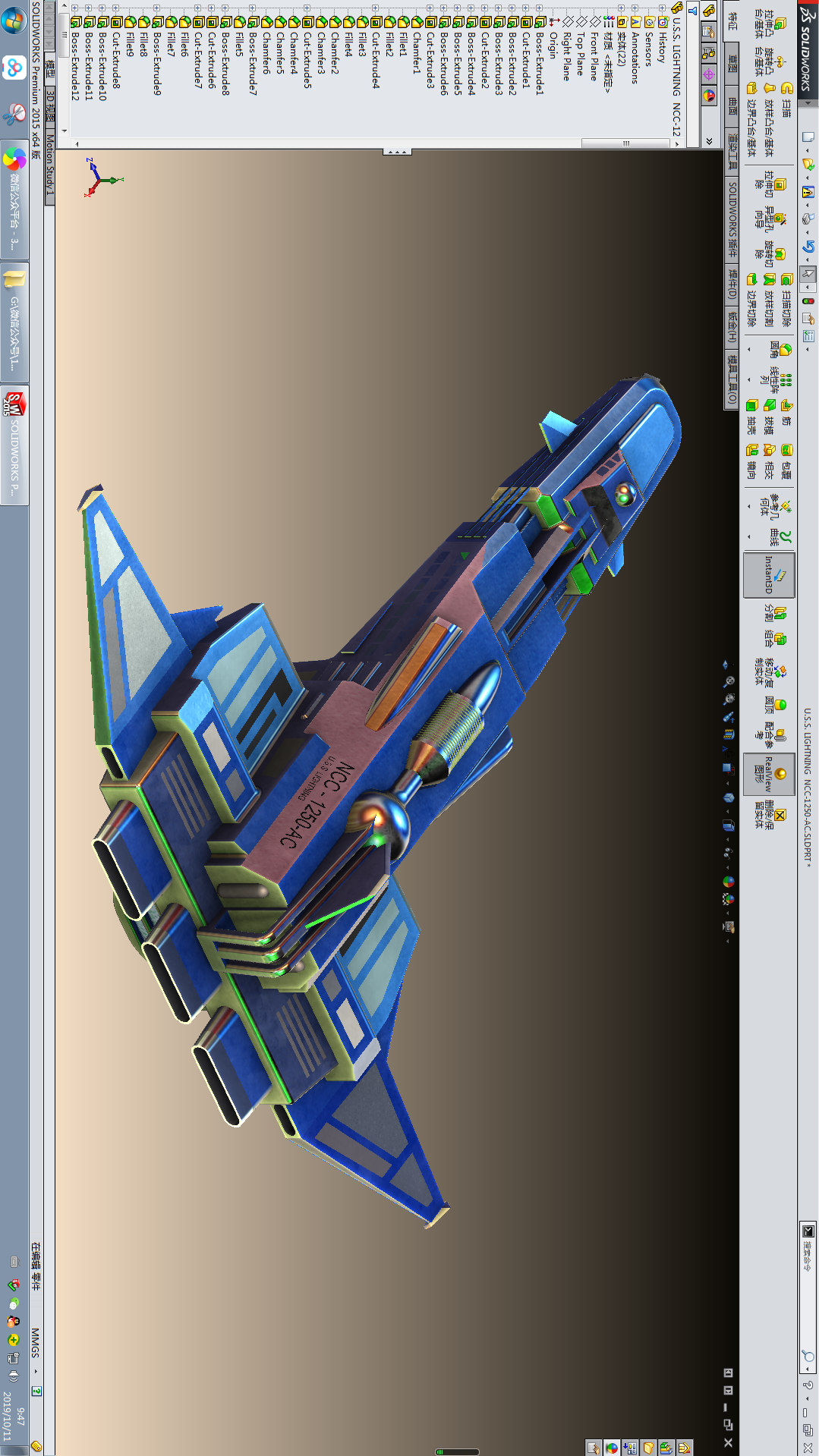Open Reference Geometry (参考几何体) dropdown arrow
819x1456 pixels.
[x=750, y=507]
